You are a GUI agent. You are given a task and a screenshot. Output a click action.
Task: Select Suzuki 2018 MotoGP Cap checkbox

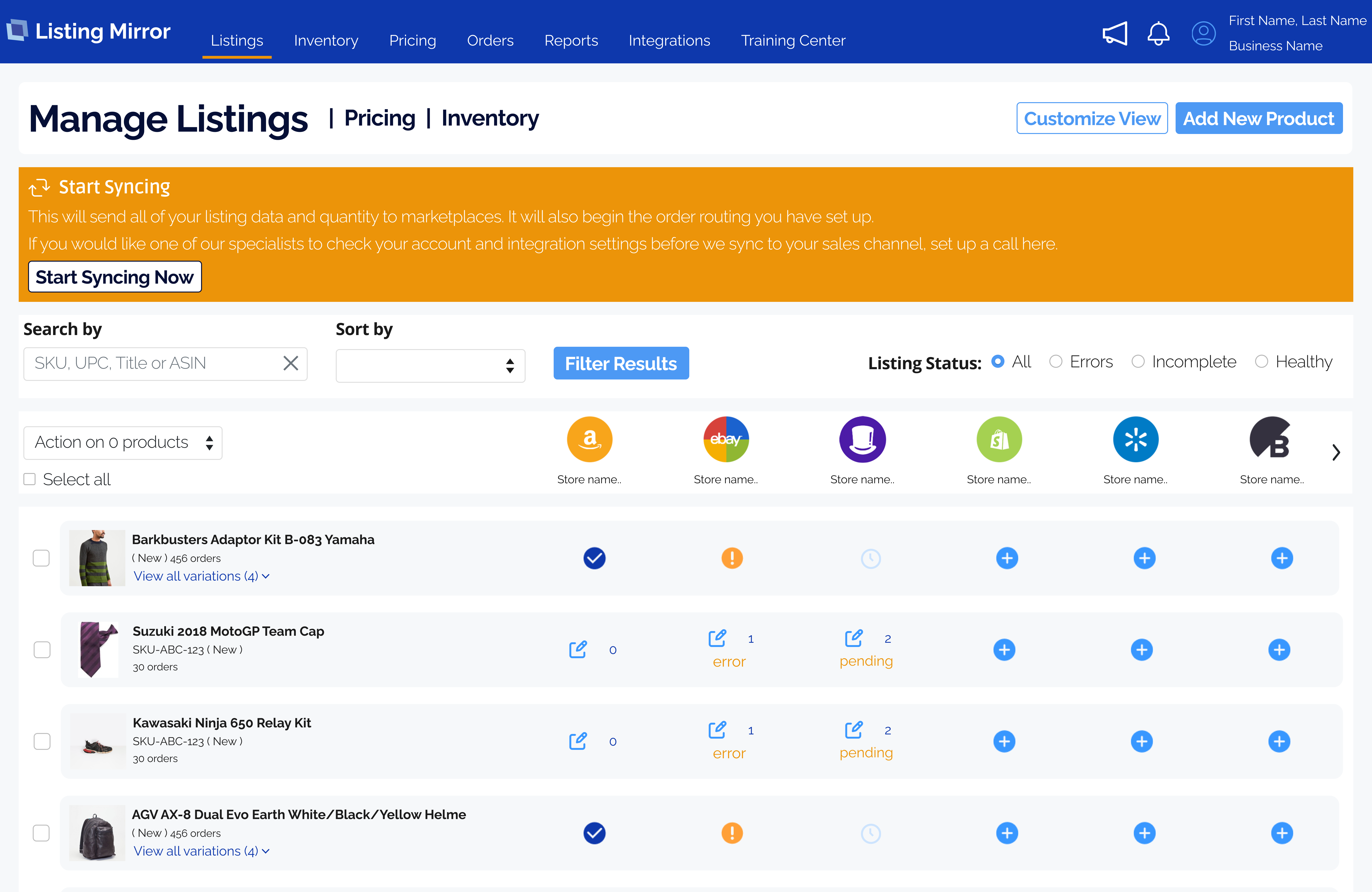coord(42,650)
